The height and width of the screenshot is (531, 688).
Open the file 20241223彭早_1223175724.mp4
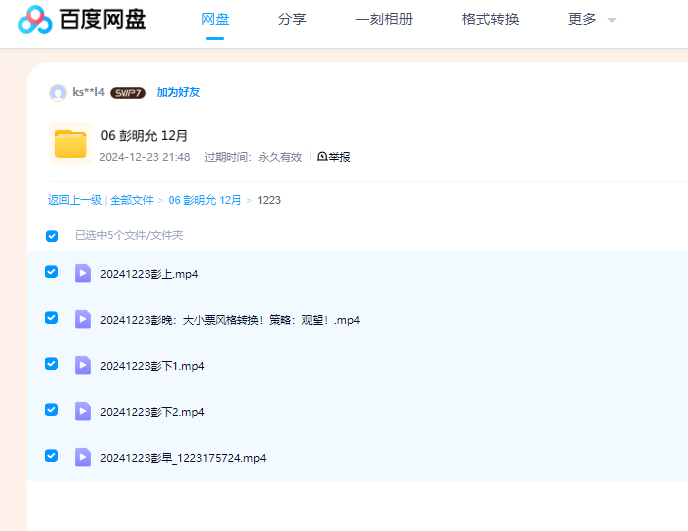[183, 458]
